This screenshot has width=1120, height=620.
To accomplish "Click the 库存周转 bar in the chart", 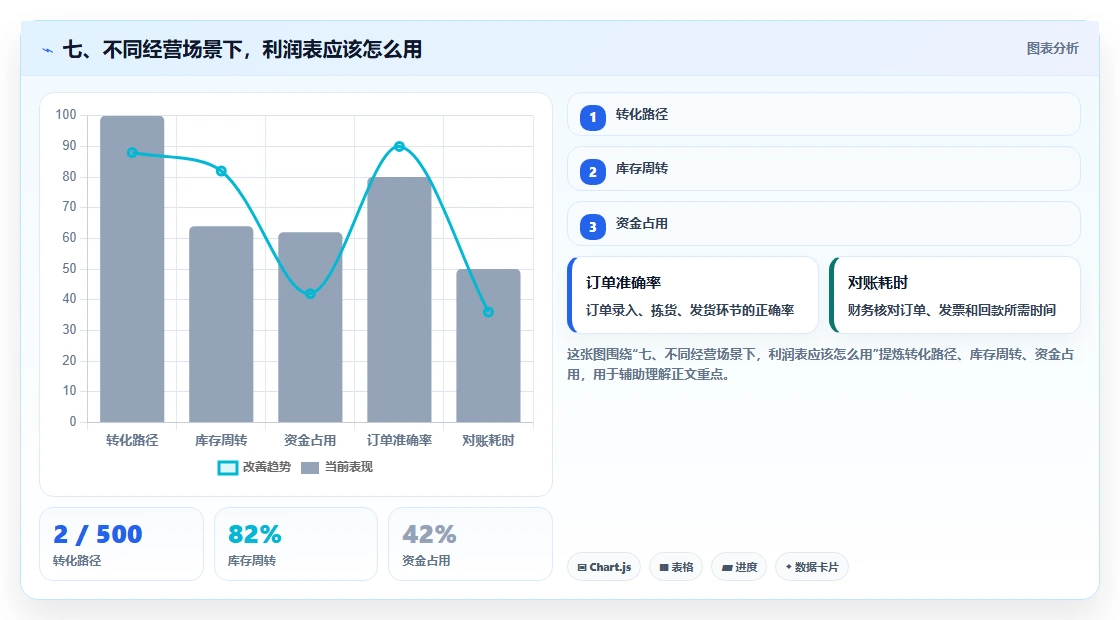I will pos(221,324).
